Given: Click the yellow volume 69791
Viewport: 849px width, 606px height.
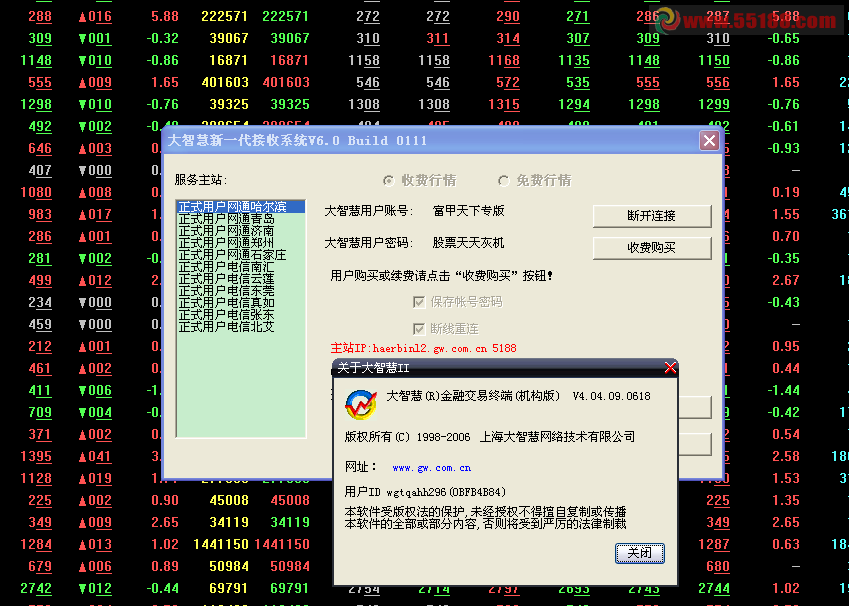Looking at the screenshot, I should (x=229, y=588).
